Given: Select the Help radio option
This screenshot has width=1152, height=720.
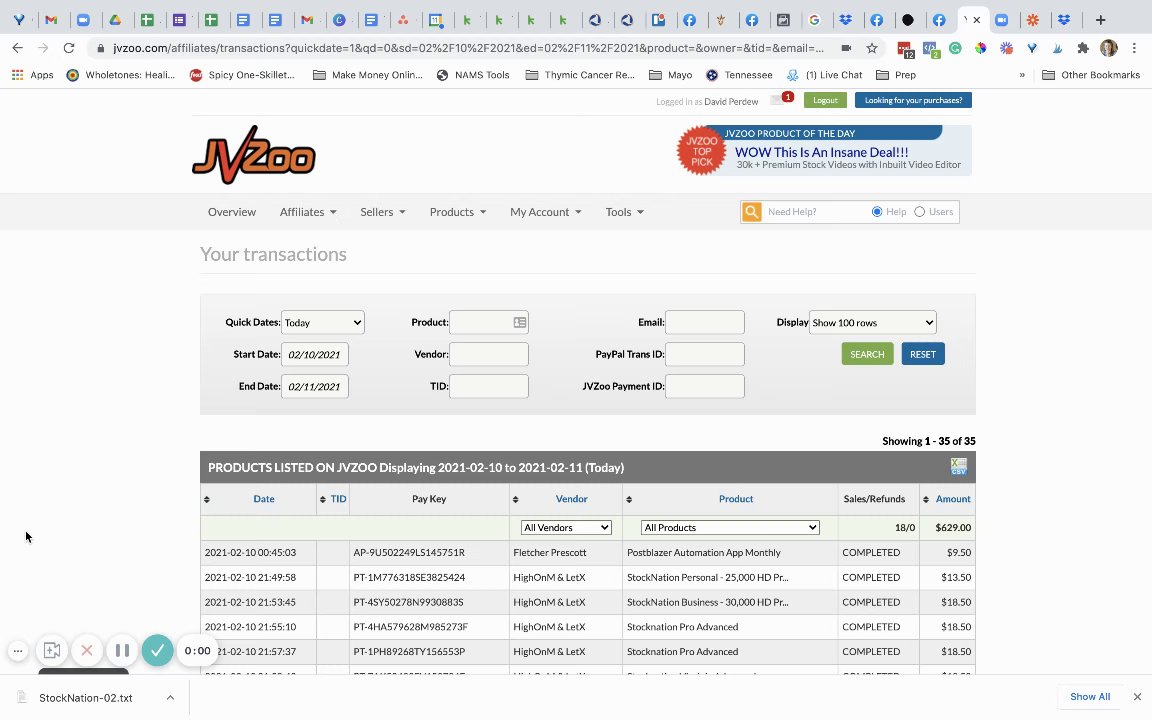Looking at the screenshot, I should (876, 212).
